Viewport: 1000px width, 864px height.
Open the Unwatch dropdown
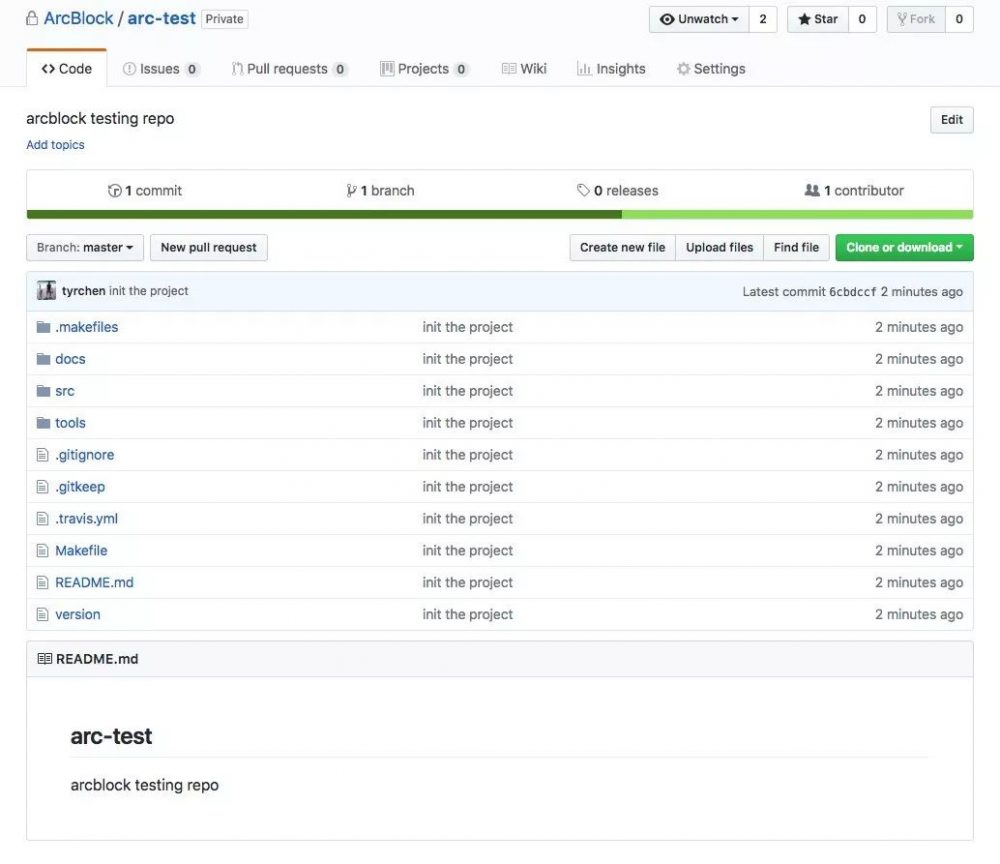pyautogui.click(x=699, y=19)
